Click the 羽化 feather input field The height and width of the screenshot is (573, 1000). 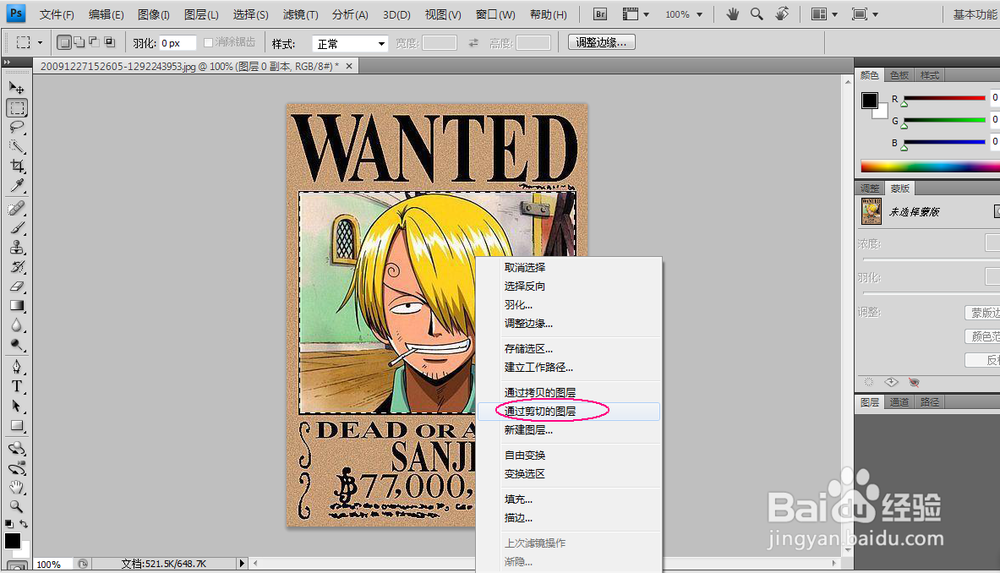177,43
